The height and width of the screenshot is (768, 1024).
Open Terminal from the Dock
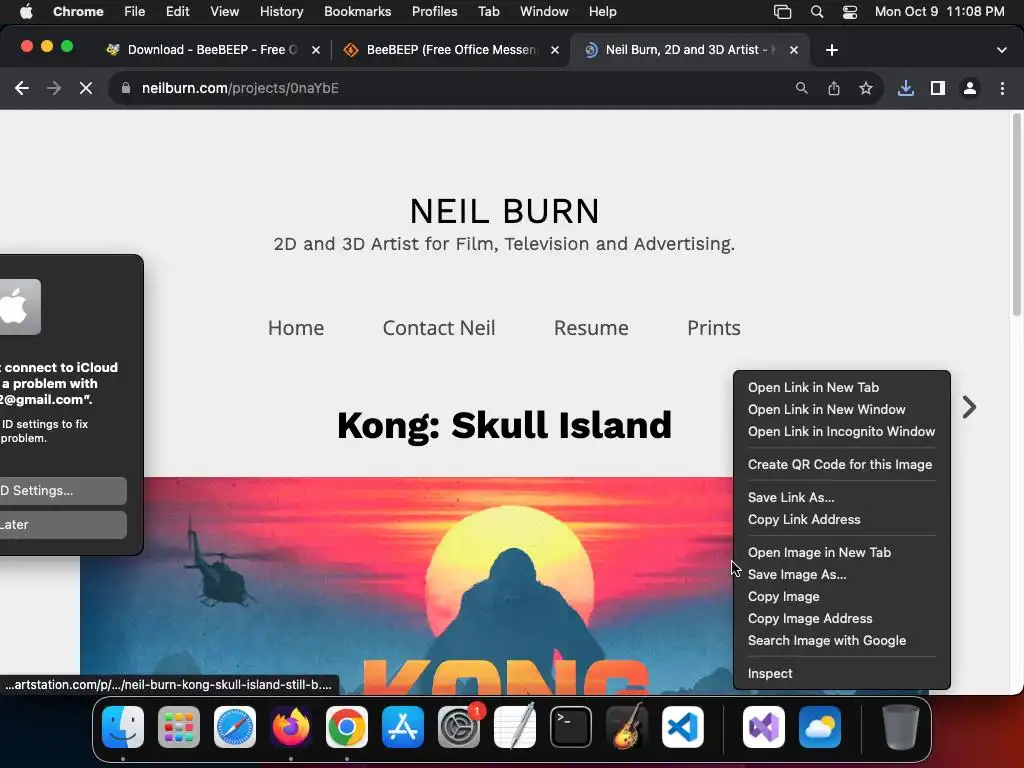click(x=571, y=727)
